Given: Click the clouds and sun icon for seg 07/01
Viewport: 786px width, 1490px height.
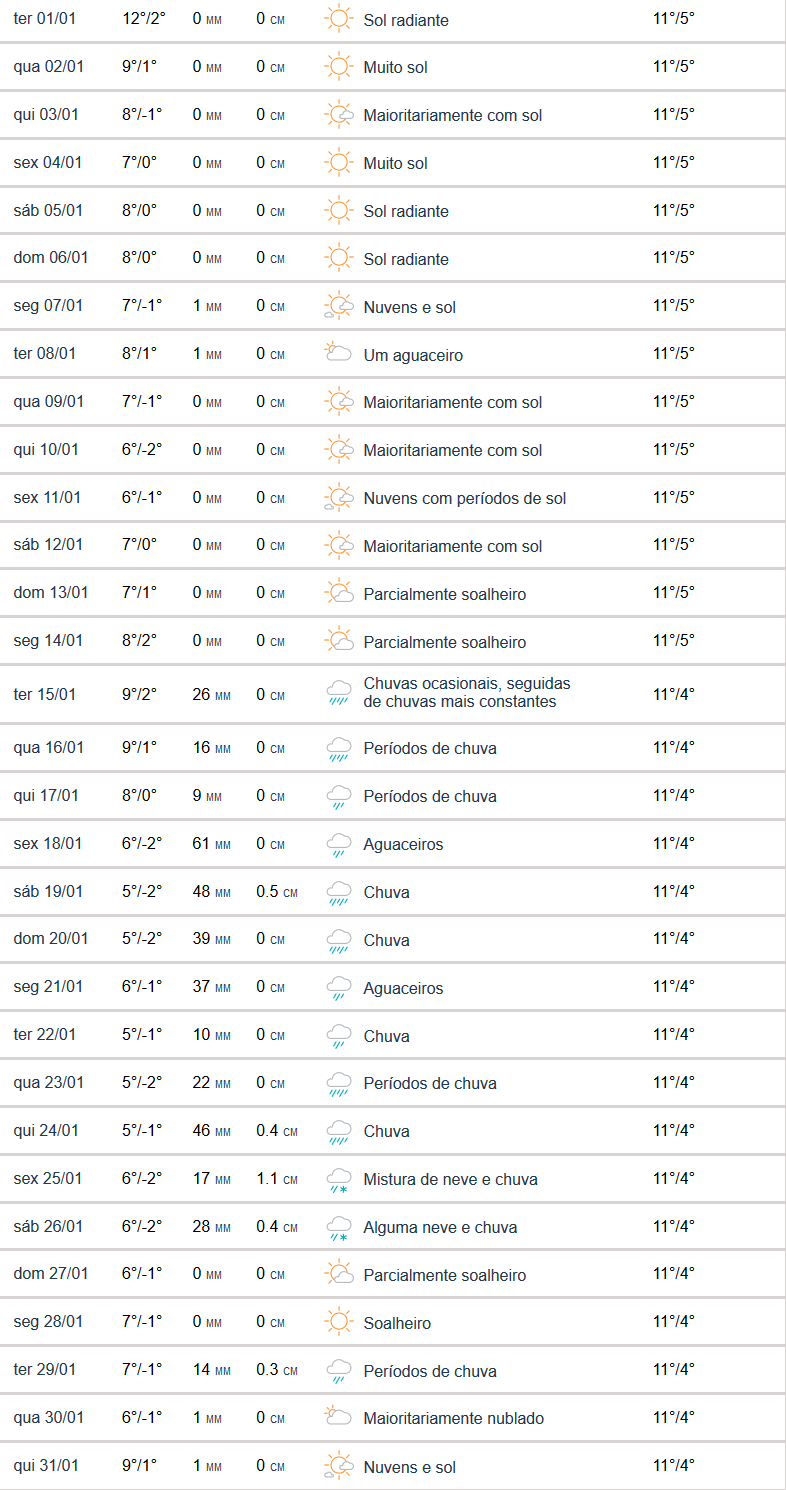Looking at the screenshot, I should click(x=339, y=307).
